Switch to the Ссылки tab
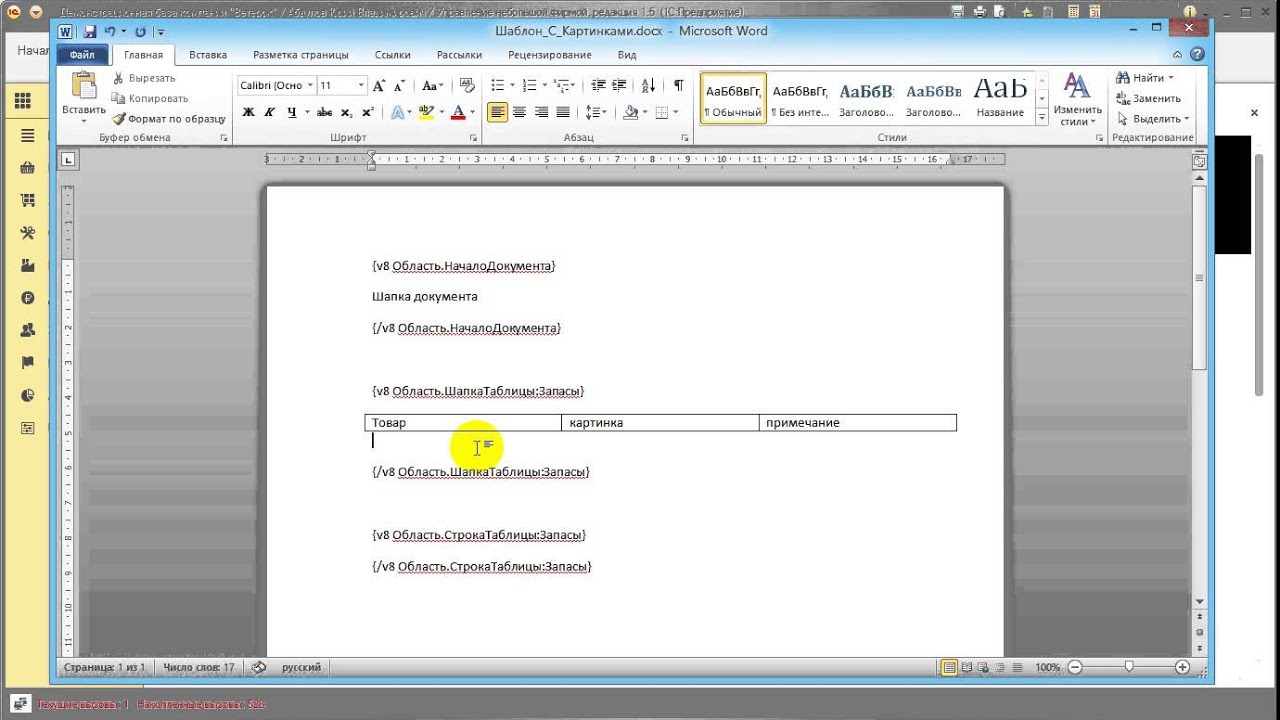1280x720 pixels. point(393,55)
